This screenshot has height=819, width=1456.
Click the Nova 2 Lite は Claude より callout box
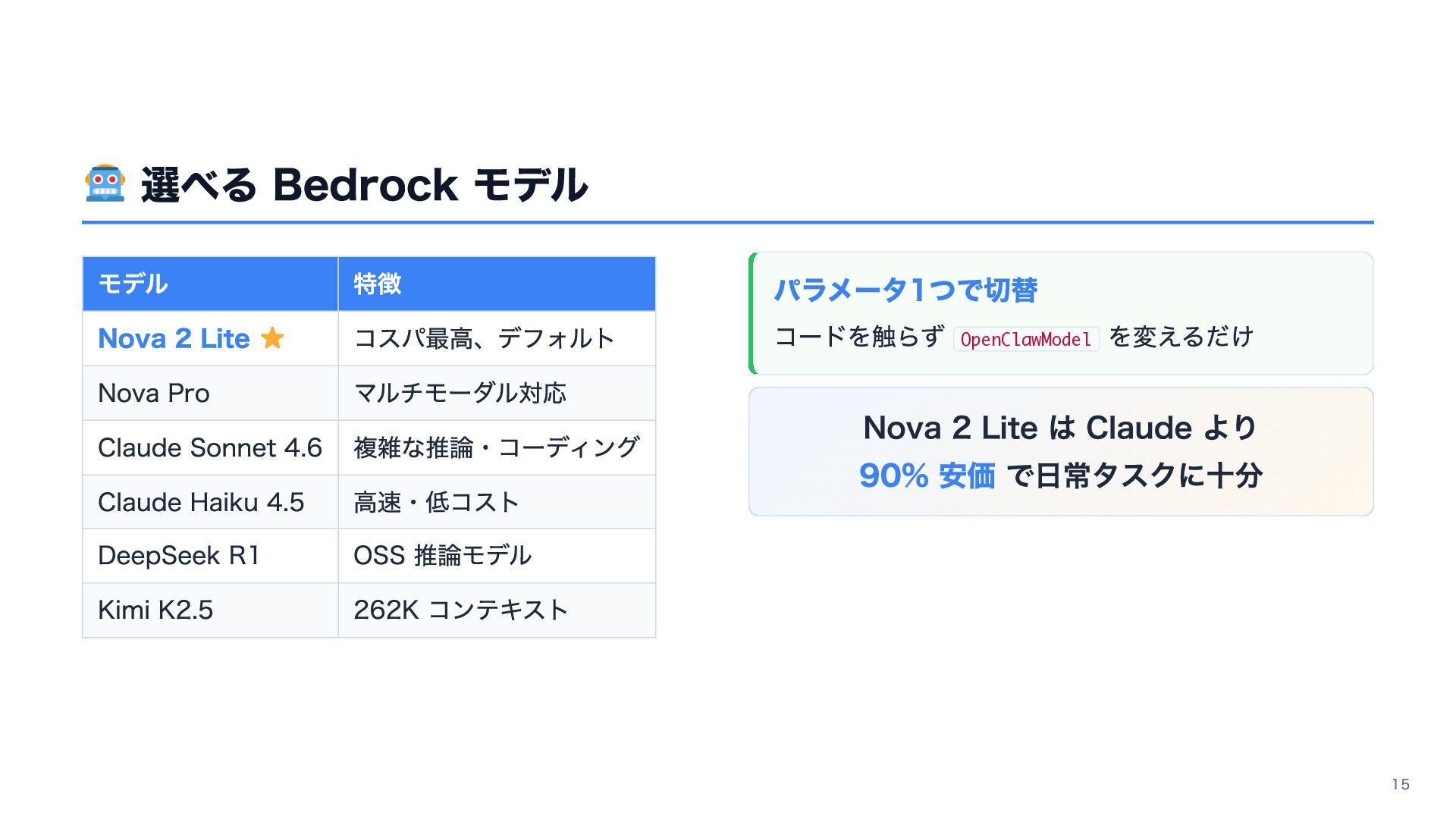1061,451
